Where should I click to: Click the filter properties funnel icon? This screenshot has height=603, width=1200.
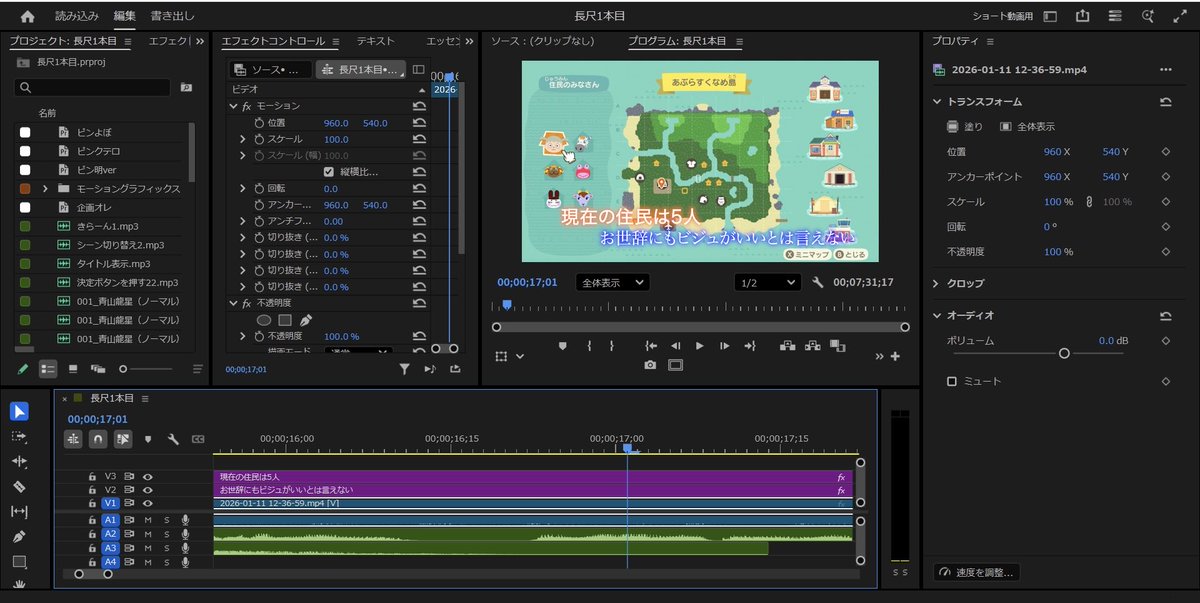404,369
